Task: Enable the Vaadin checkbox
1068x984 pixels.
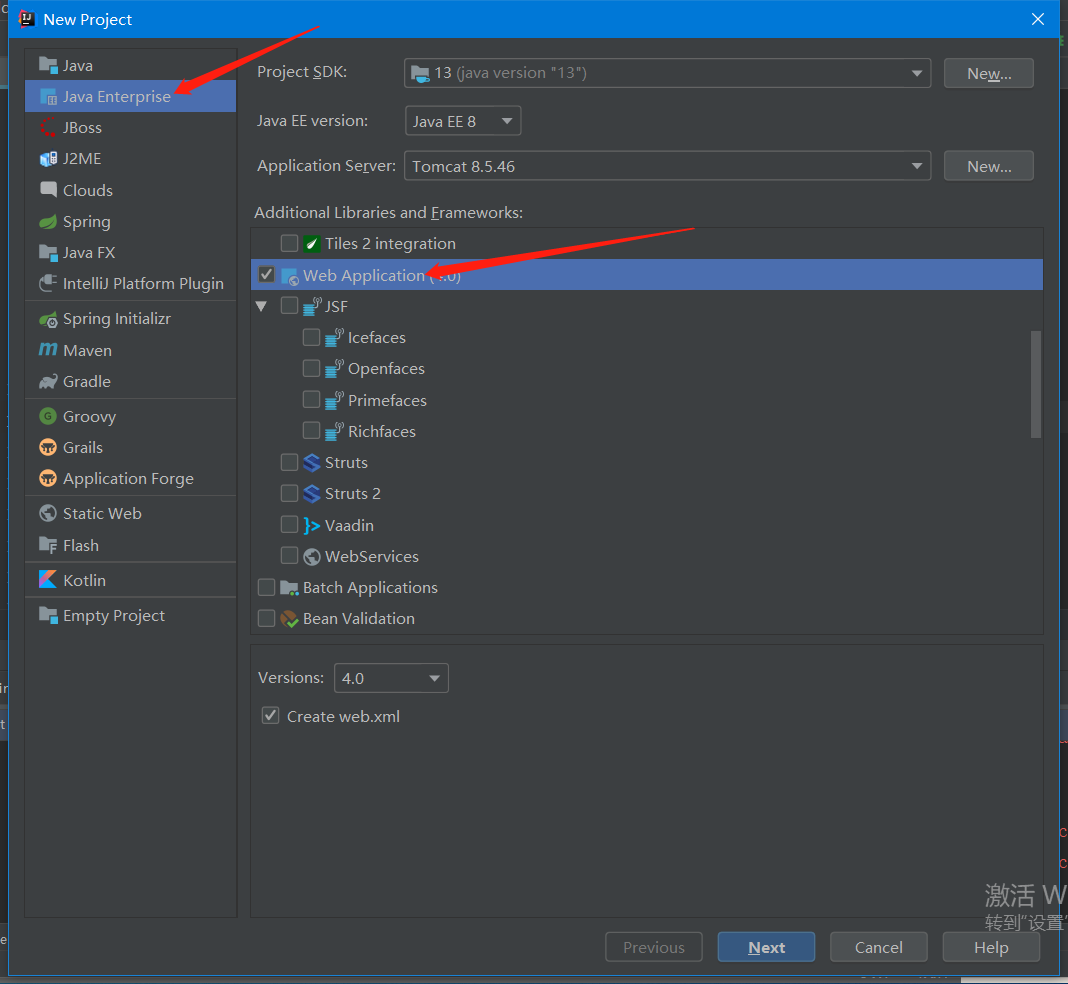Action: tap(289, 525)
